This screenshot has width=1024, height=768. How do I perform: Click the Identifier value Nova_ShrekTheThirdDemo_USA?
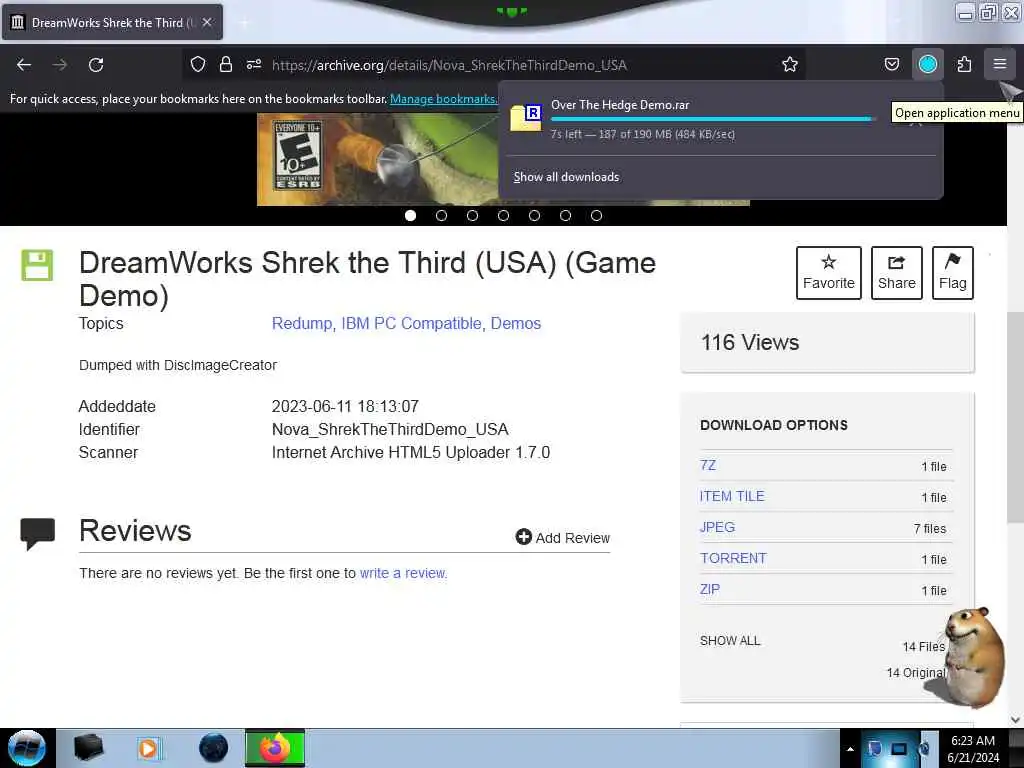pos(390,429)
